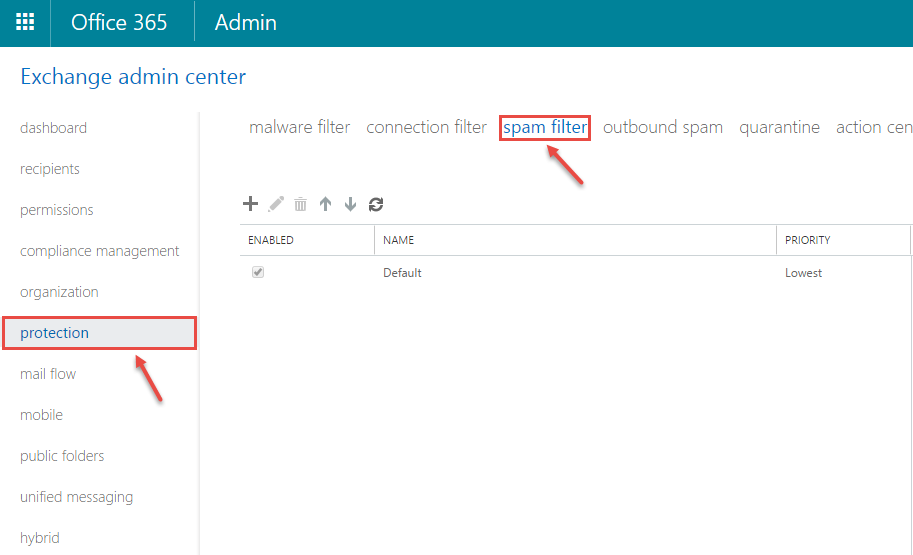Image resolution: width=913 pixels, height=555 pixels.
Task: Click the Lowest priority cell
Action: [804, 273]
